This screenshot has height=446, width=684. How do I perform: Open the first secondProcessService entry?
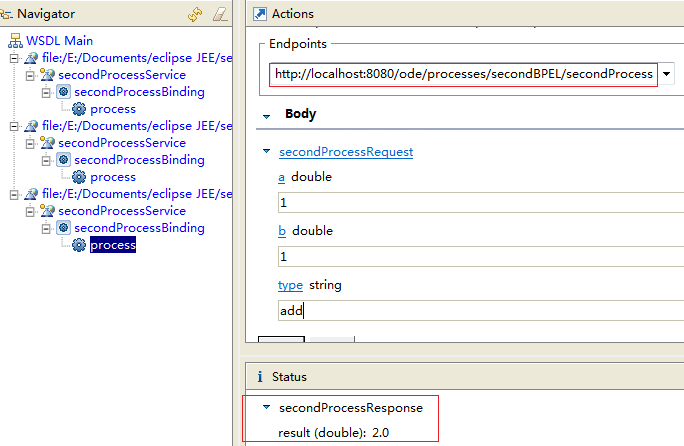[x=122, y=75]
